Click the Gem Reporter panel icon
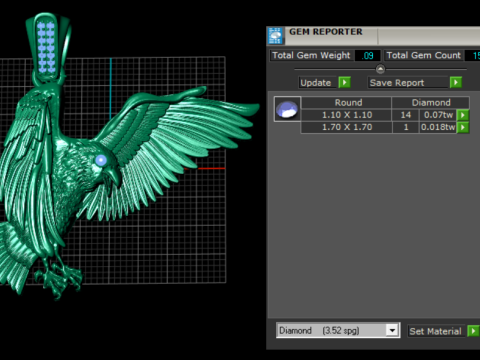Image resolution: width=480 pixels, height=360 pixels. click(x=275, y=36)
